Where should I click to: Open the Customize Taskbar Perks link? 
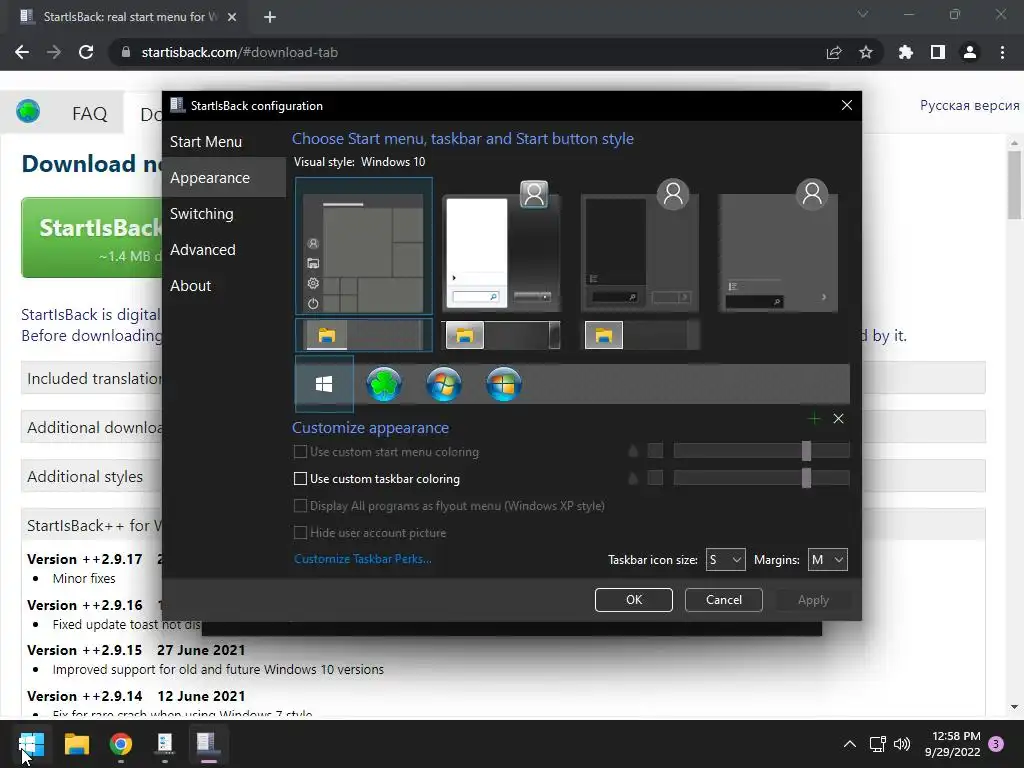coord(362,559)
